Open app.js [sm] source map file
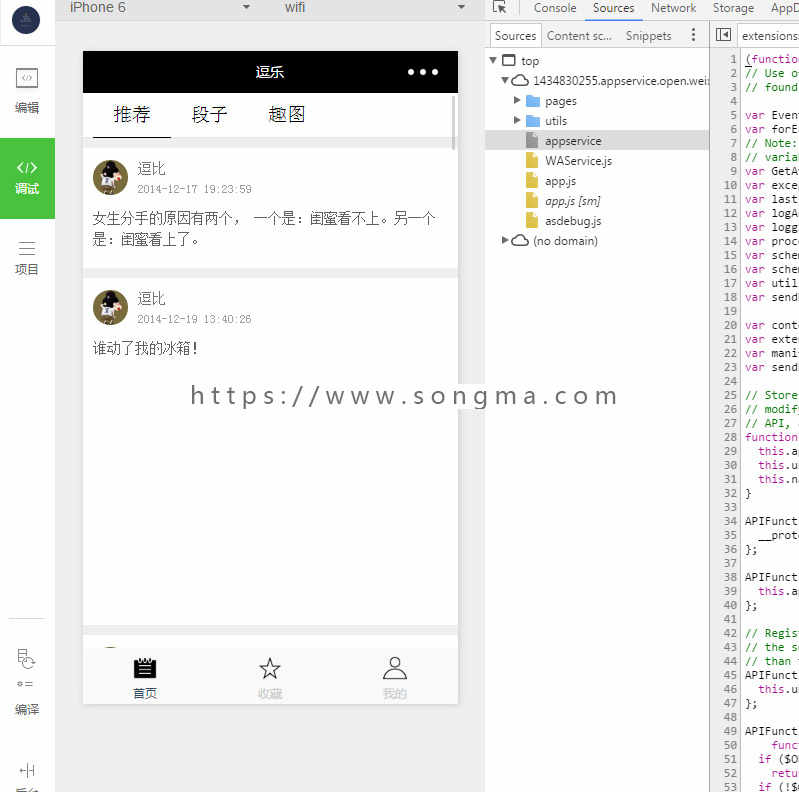 point(572,201)
